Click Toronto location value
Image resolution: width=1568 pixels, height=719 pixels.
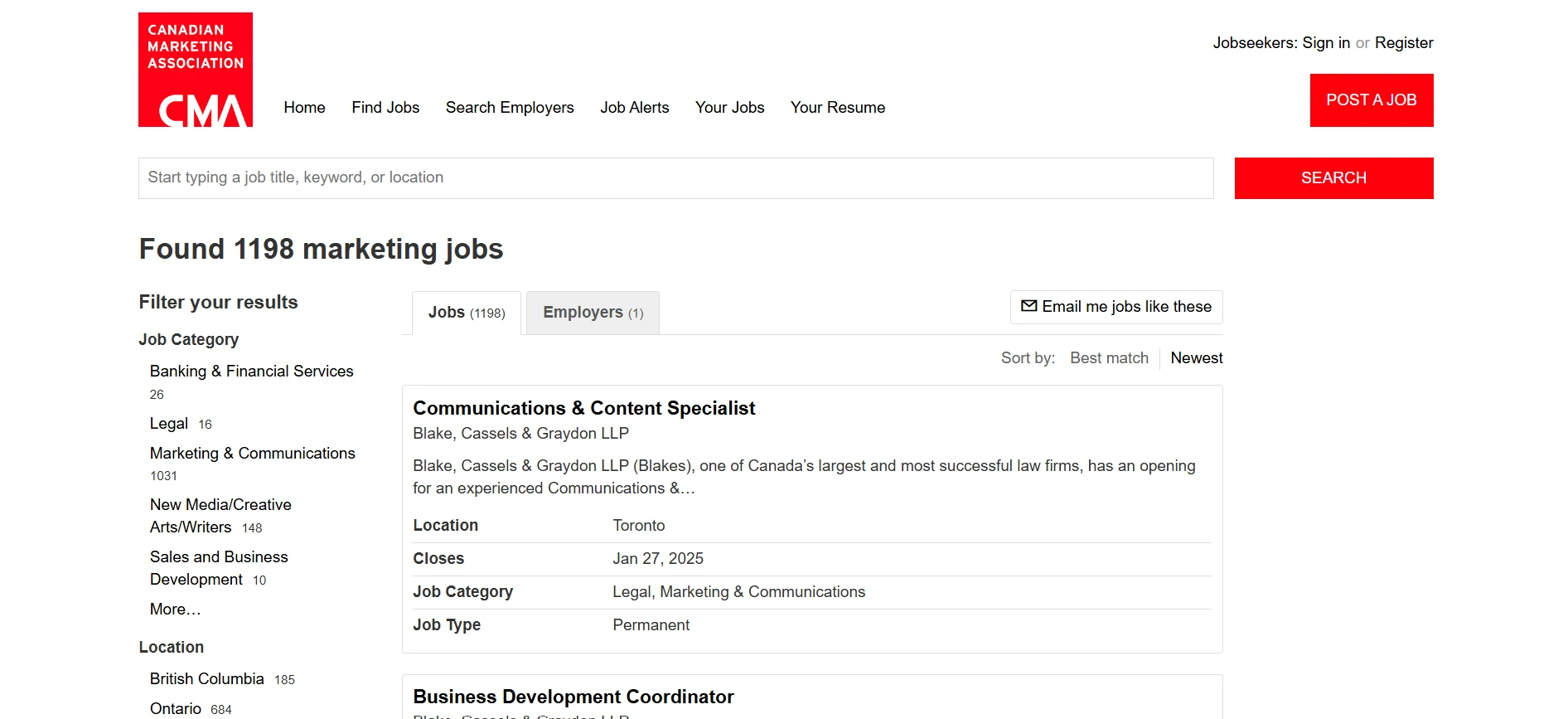pyautogui.click(x=639, y=525)
